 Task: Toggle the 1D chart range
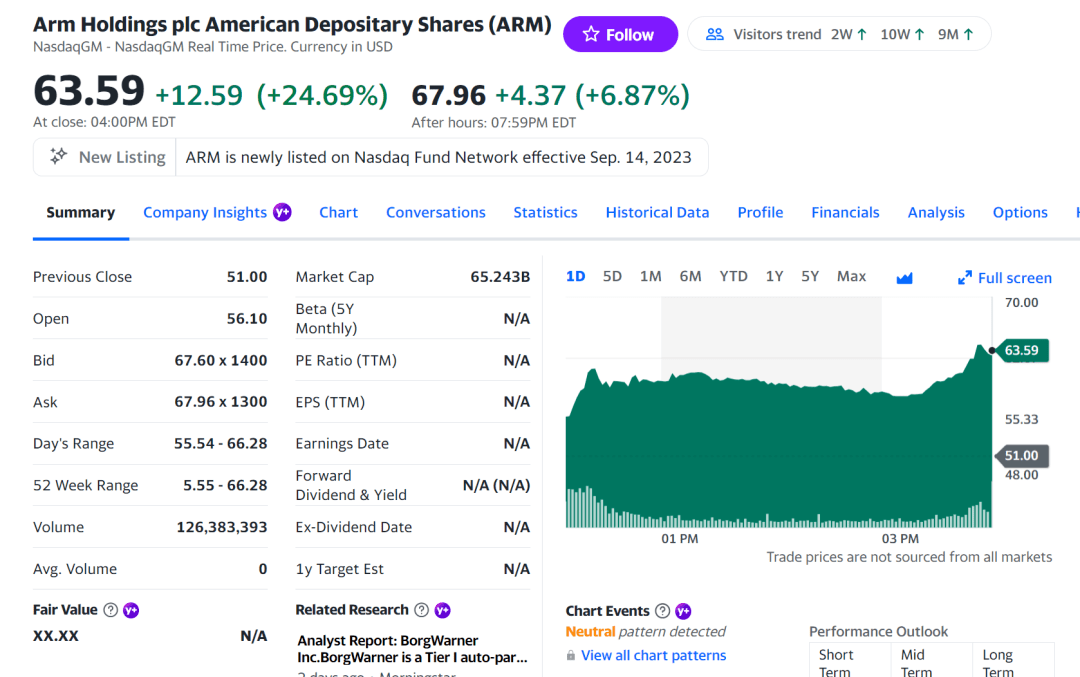(575, 276)
